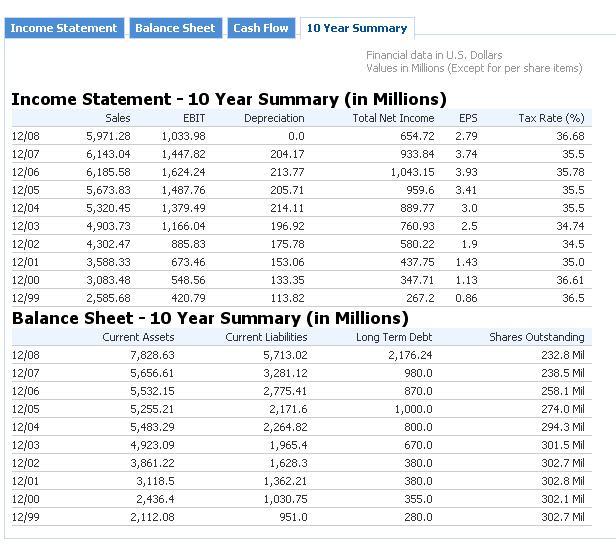Select the 10 Year Summary tab

pyautogui.click(x=357, y=28)
